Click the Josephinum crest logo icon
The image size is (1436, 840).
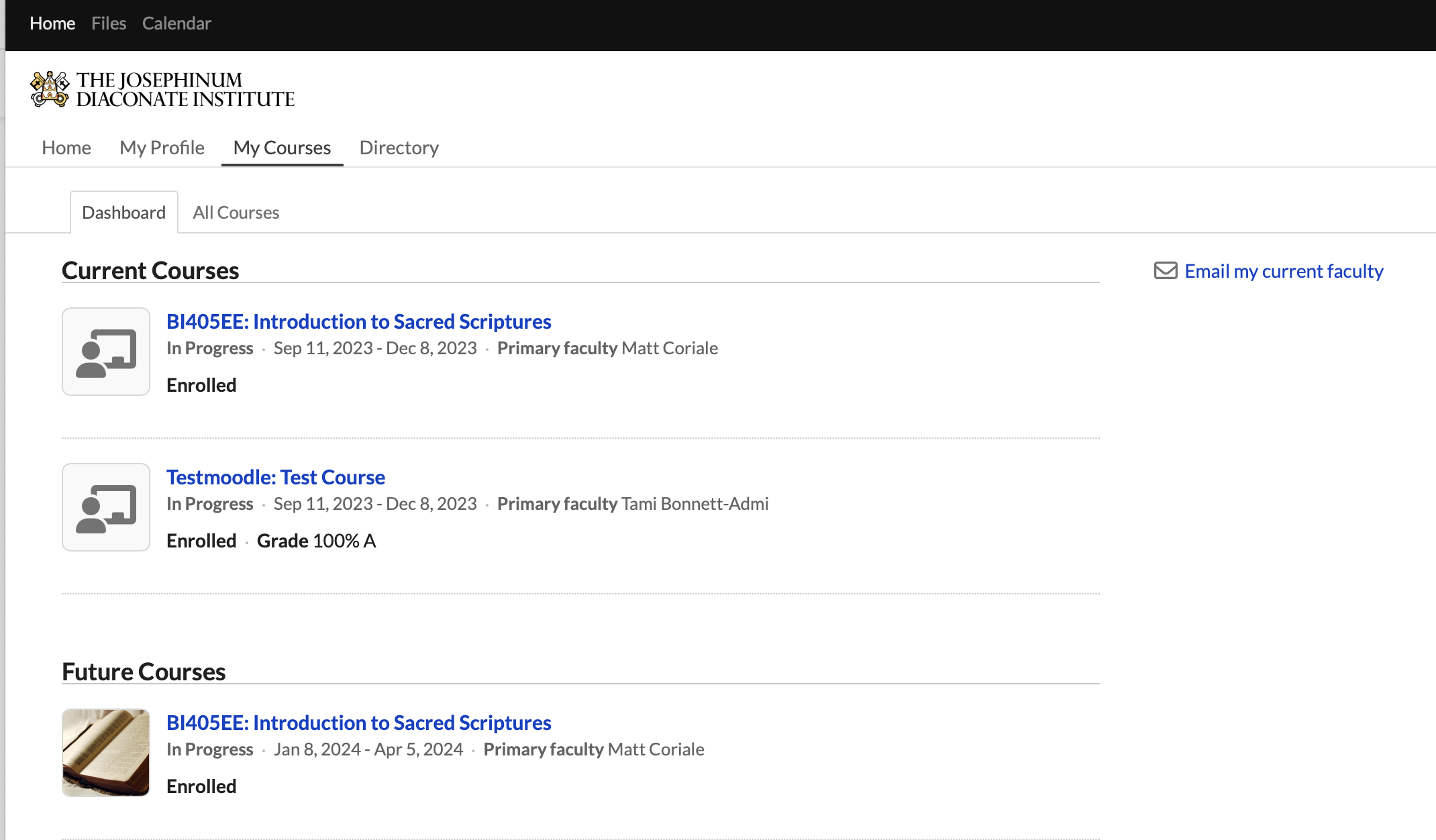coord(50,89)
